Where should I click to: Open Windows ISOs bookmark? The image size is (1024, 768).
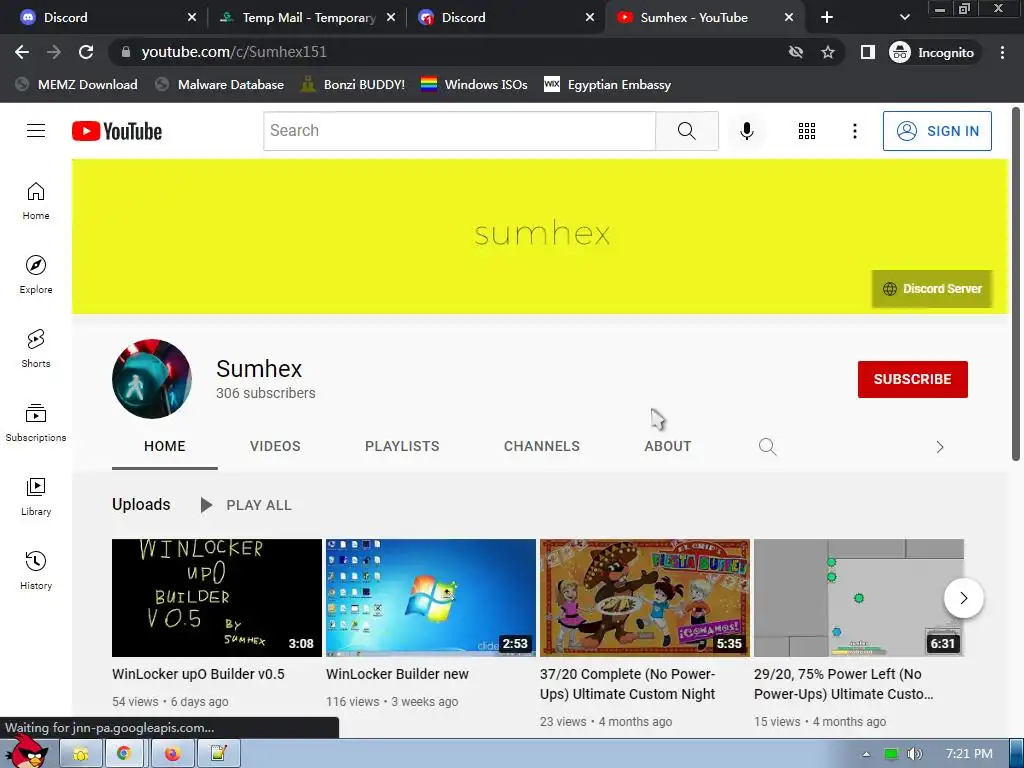coord(474,85)
